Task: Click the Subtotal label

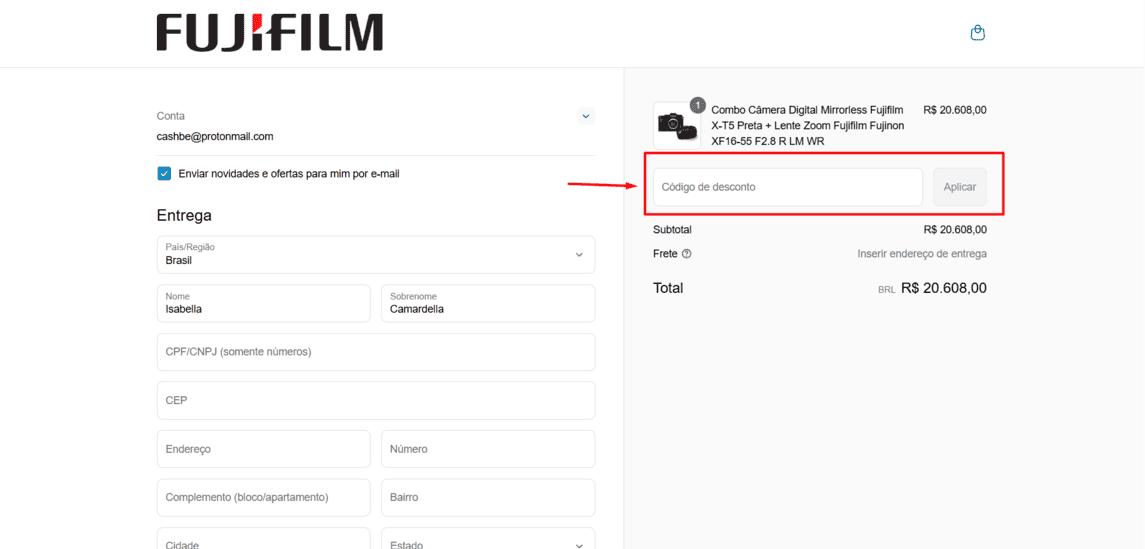Action: pos(672,229)
